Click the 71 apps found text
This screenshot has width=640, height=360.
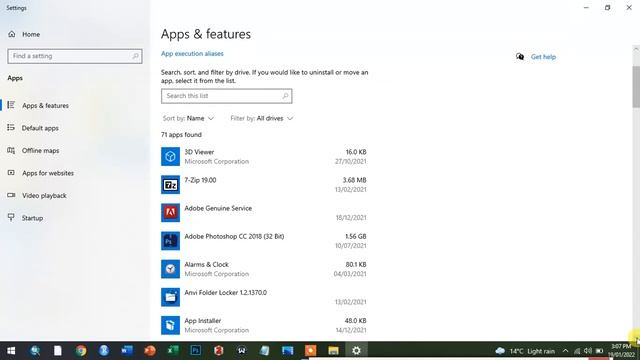tap(181, 135)
